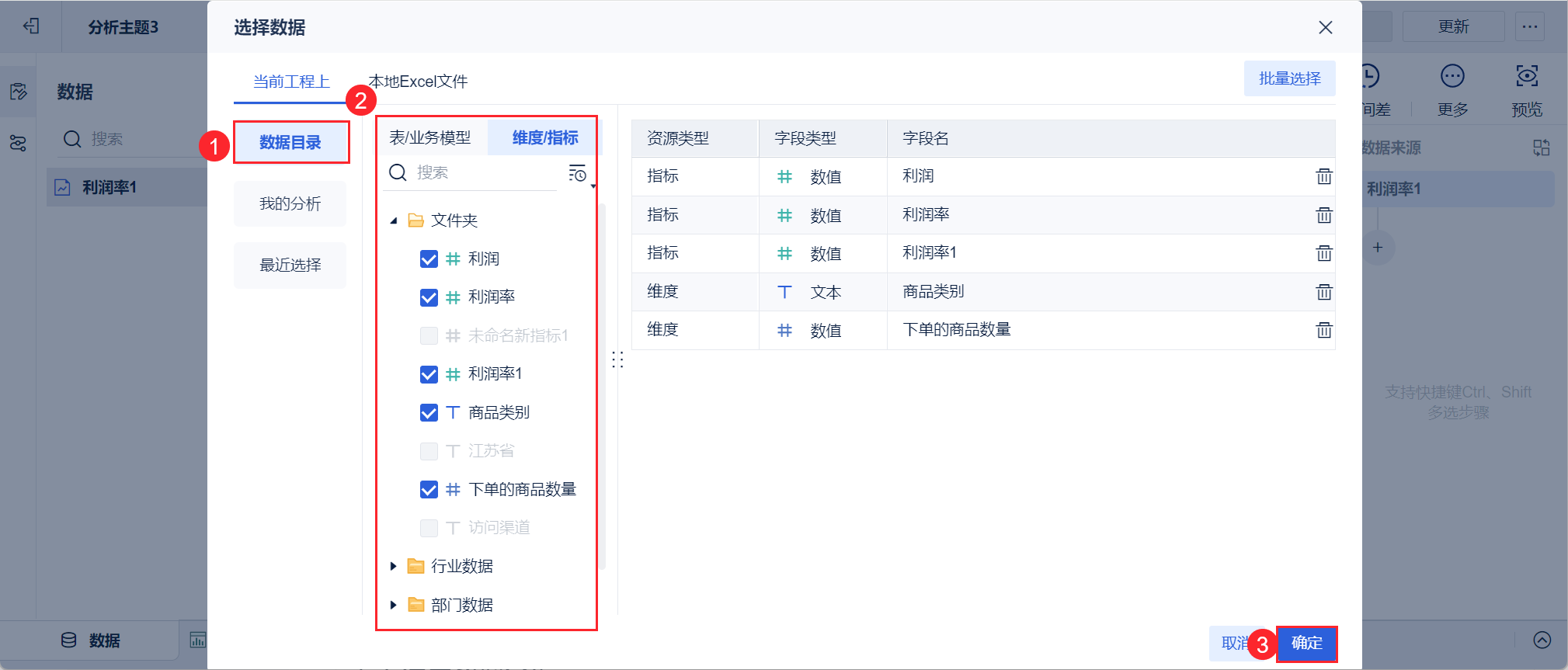Image resolution: width=1568 pixels, height=670 pixels.
Task: Click the 分析主题3 title in the background
Action: coord(123,27)
